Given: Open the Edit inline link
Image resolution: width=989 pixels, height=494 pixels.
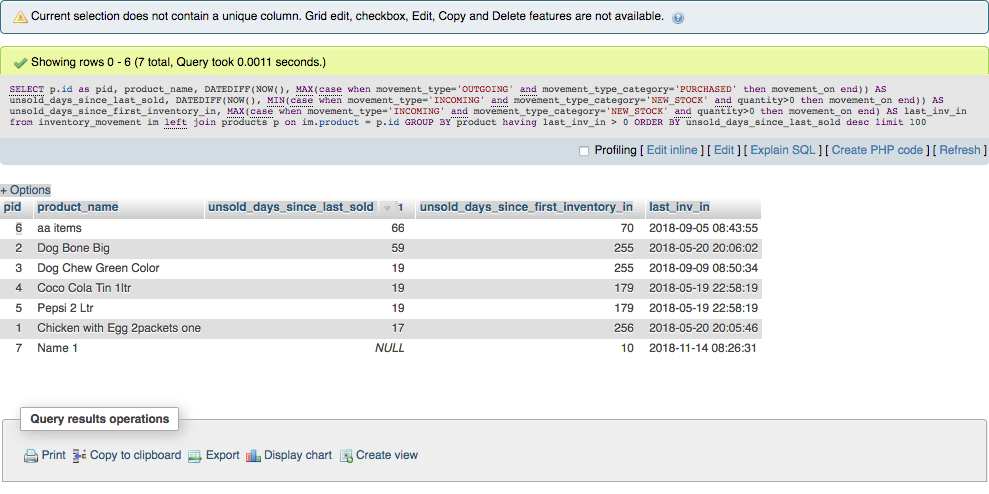Looking at the screenshot, I should (672, 150).
